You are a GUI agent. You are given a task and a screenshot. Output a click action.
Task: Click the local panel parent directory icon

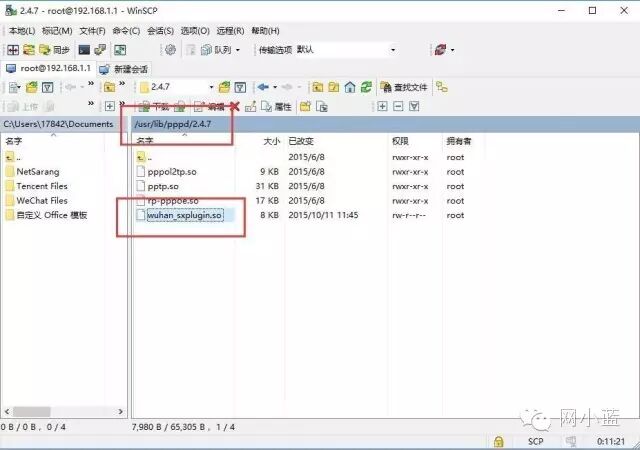tap(109, 87)
